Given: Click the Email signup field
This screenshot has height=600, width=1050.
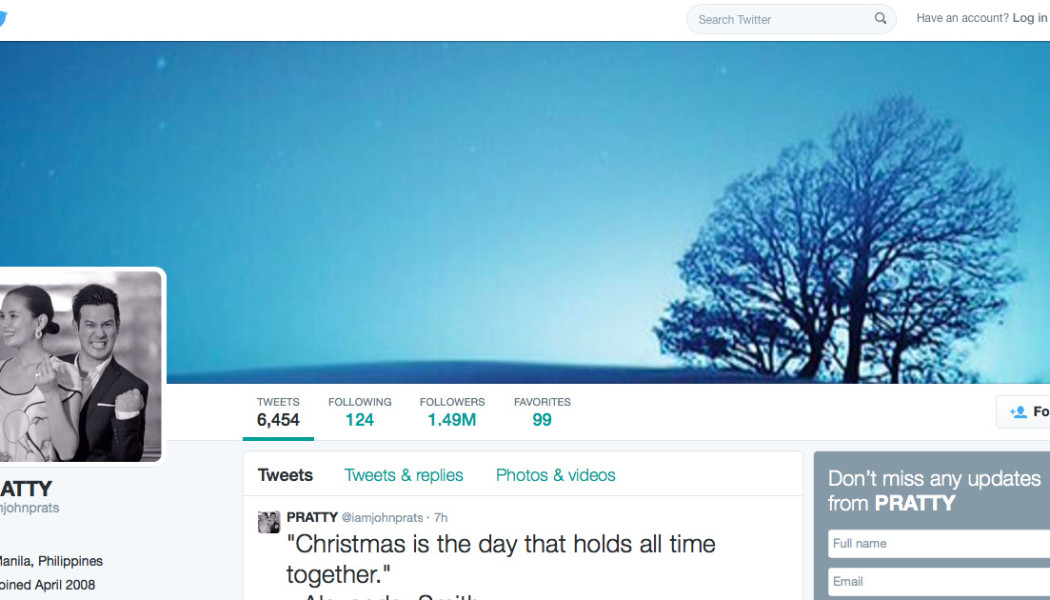Looking at the screenshot, I should coord(939,582).
